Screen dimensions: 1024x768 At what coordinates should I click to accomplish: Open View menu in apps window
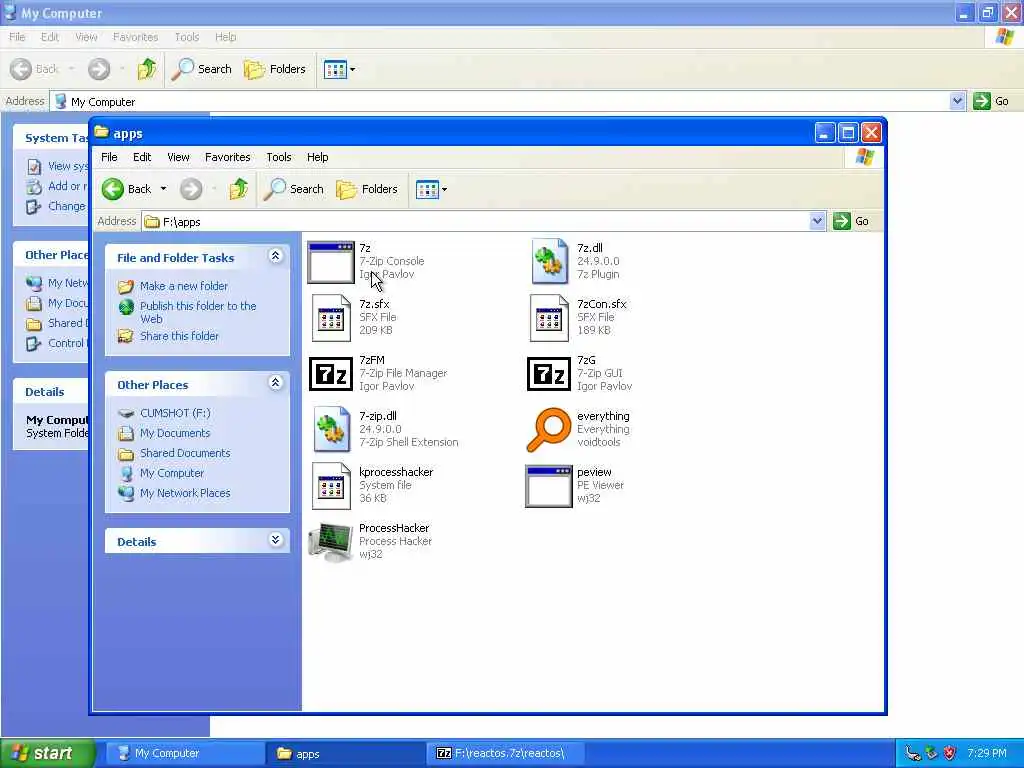click(x=178, y=157)
